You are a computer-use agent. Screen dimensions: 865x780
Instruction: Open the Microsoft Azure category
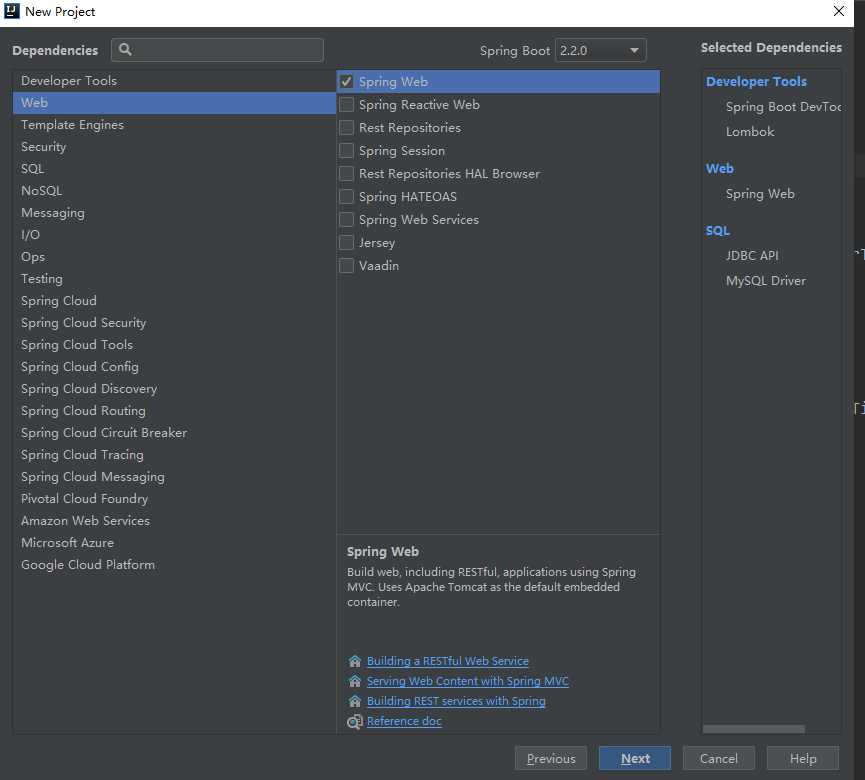click(x=174, y=543)
